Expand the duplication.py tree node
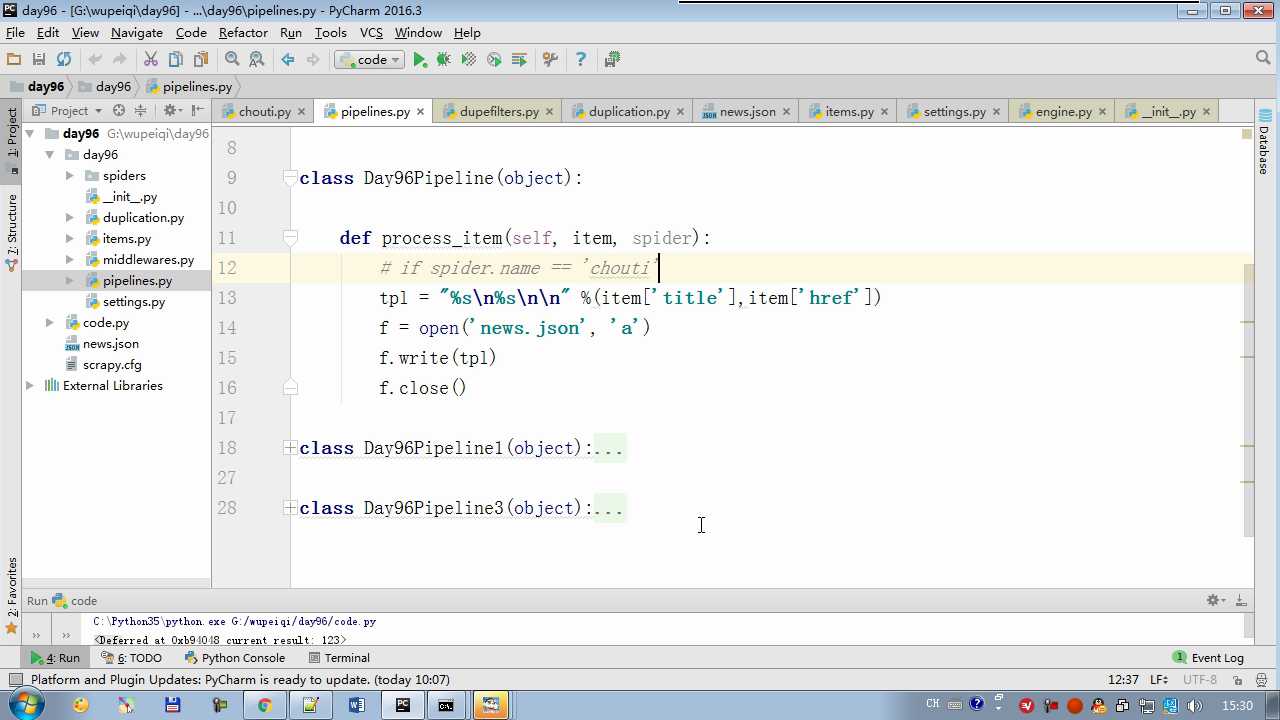This screenshot has width=1280, height=720. tap(69, 218)
